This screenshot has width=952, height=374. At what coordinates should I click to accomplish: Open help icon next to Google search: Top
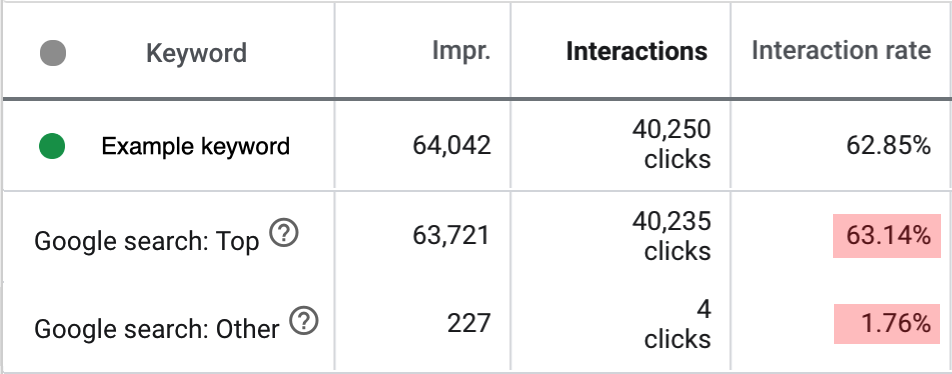pyautogui.click(x=284, y=233)
